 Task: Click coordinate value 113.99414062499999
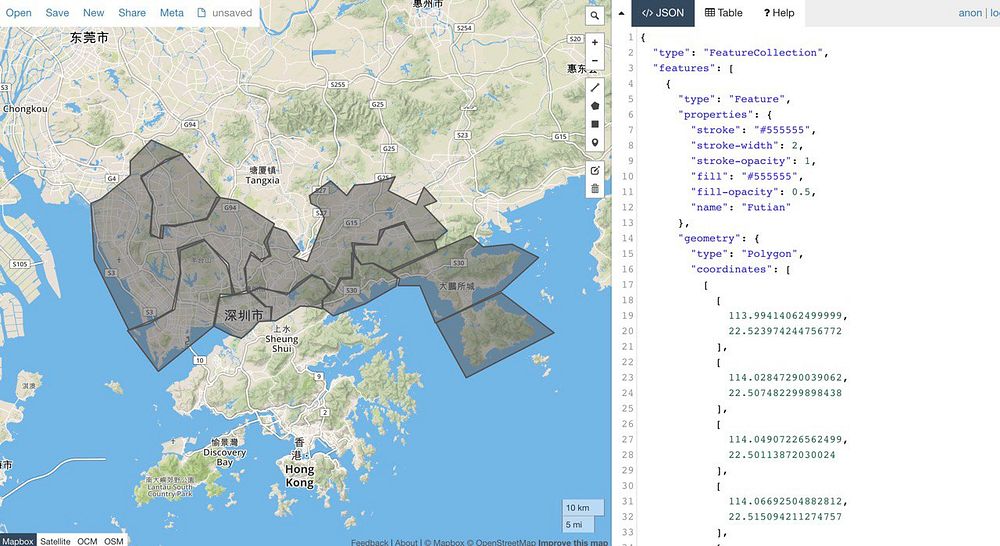[x=788, y=316]
